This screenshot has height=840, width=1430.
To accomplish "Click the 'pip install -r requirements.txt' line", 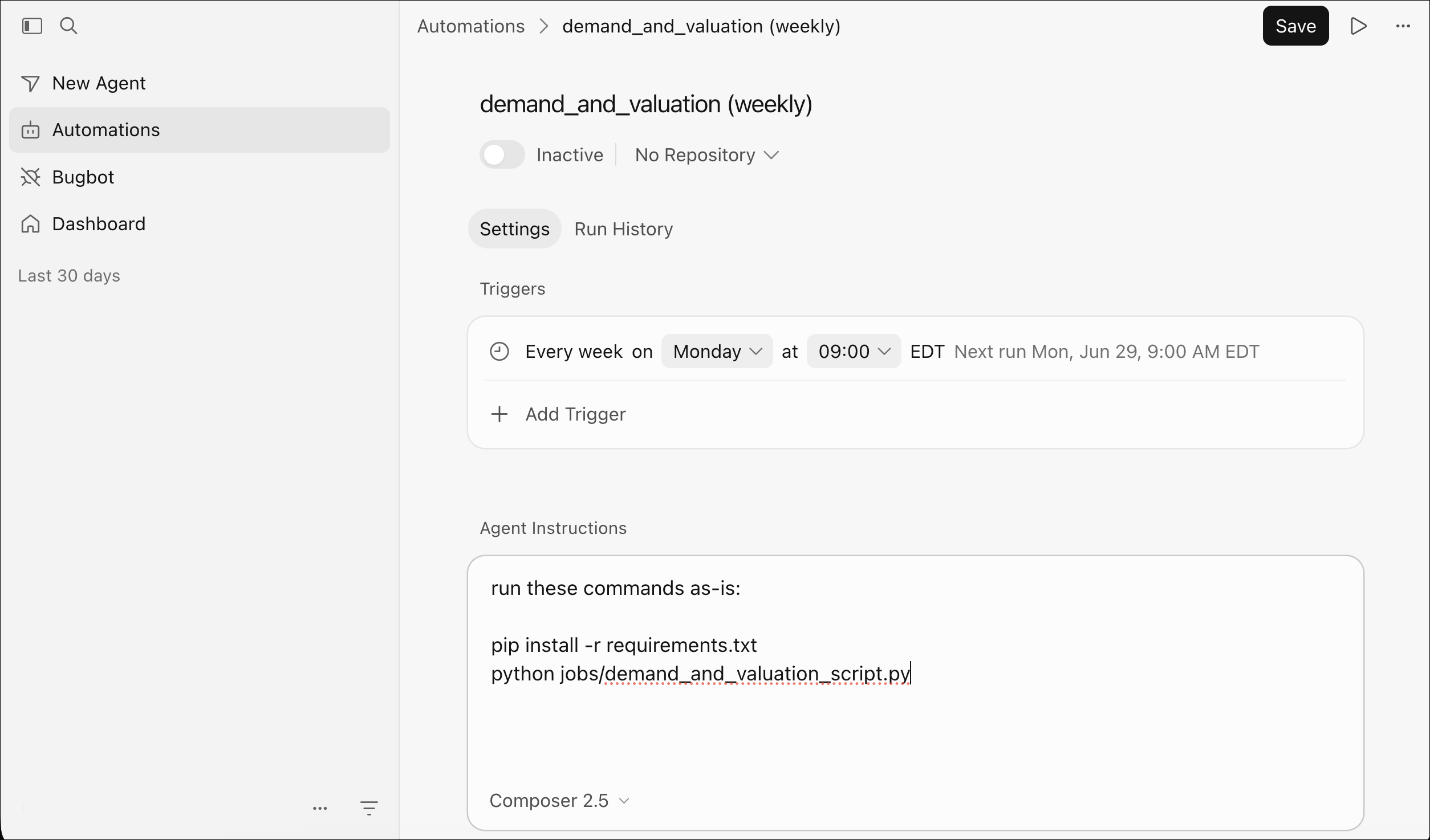I will click(x=624, y=645).
